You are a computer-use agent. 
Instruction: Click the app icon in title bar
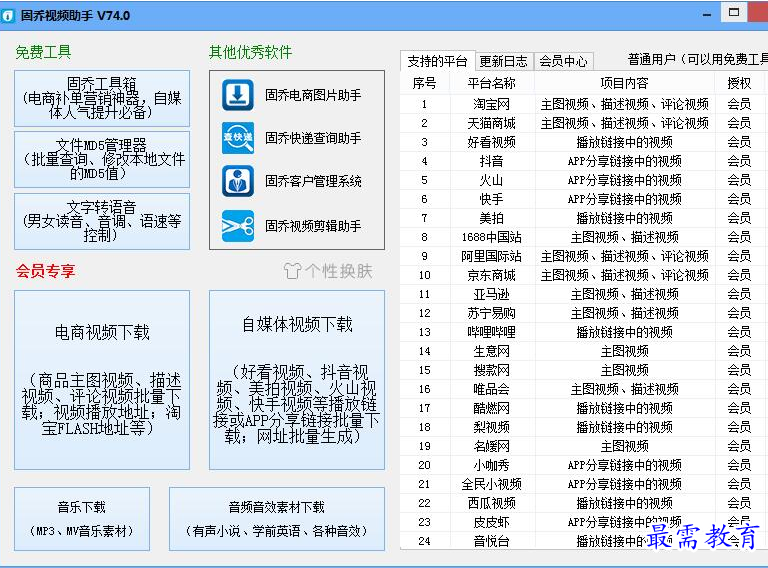click(x=8, y=16)
